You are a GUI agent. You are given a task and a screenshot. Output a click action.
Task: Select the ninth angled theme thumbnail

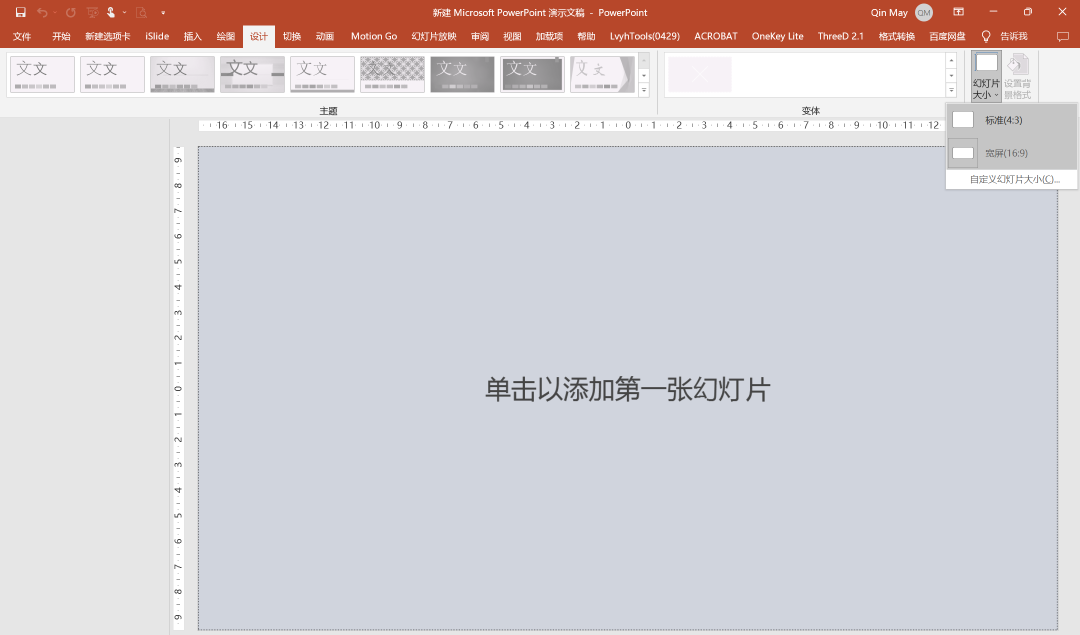603,74
